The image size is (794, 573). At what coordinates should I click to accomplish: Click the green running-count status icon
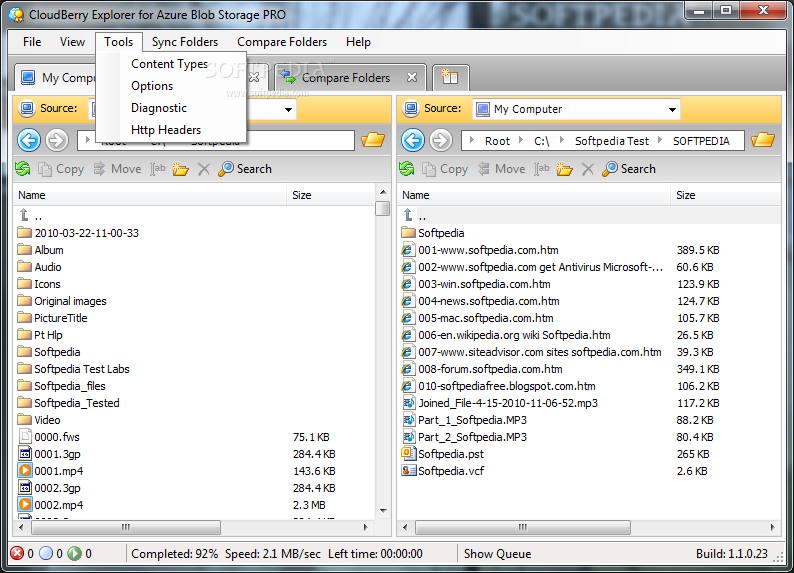coord(74,553)
